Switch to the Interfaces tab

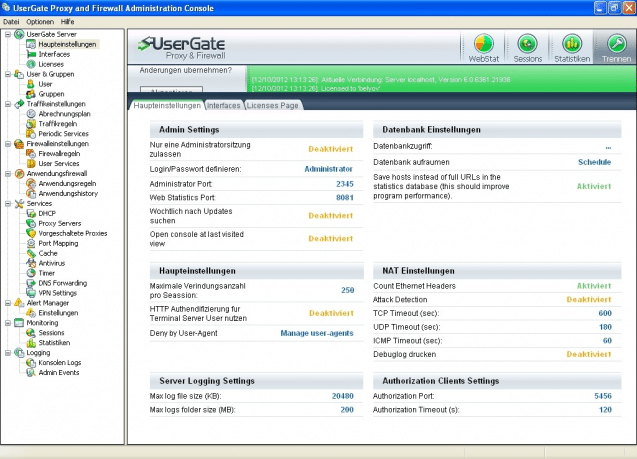[x=223, y=105]
